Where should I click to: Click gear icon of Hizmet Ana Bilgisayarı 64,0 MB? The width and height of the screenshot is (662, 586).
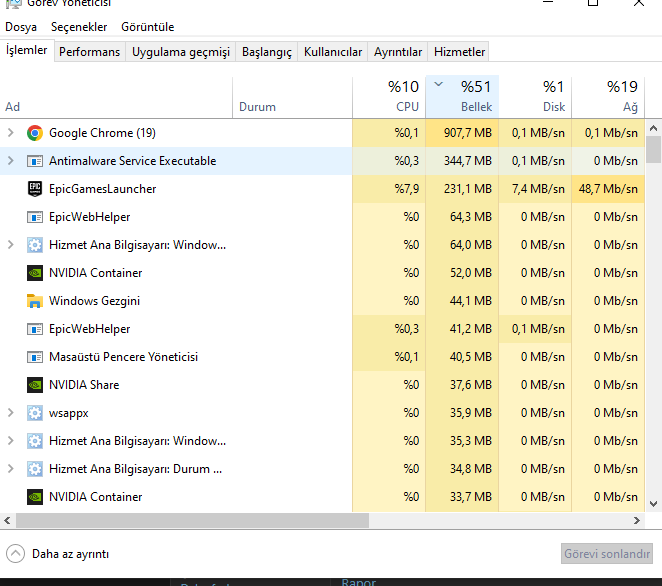(x=35, y=245)
